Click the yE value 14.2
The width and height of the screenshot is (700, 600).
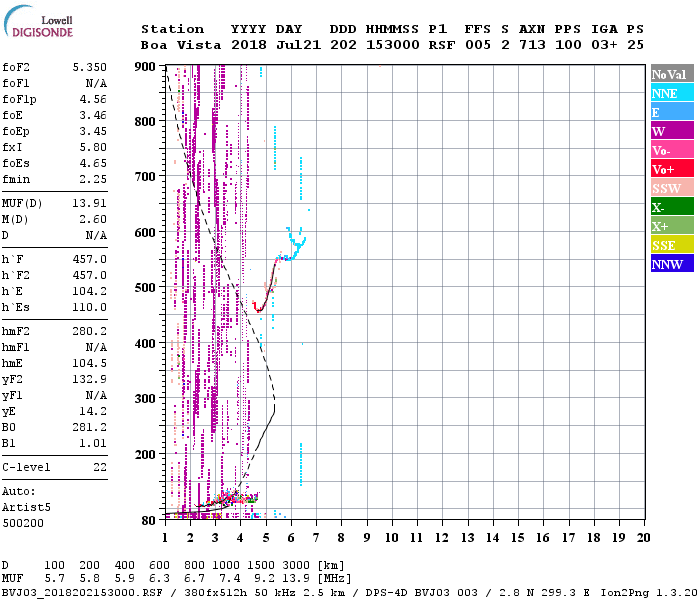tap(93, 411)
